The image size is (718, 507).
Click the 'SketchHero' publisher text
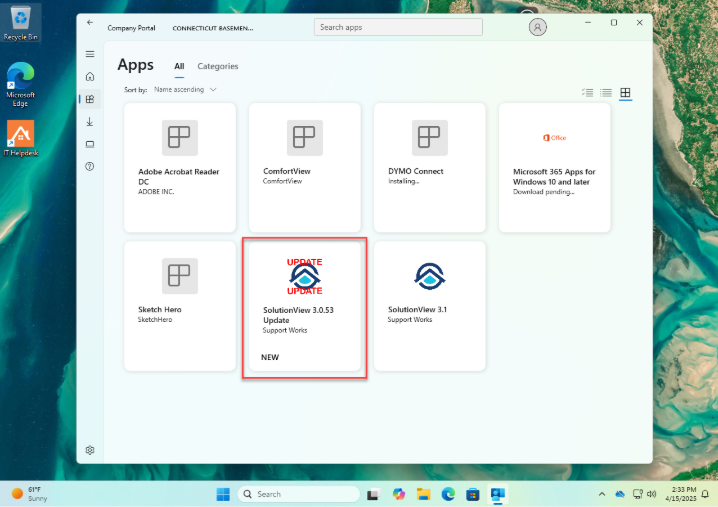tap(155, 320)
